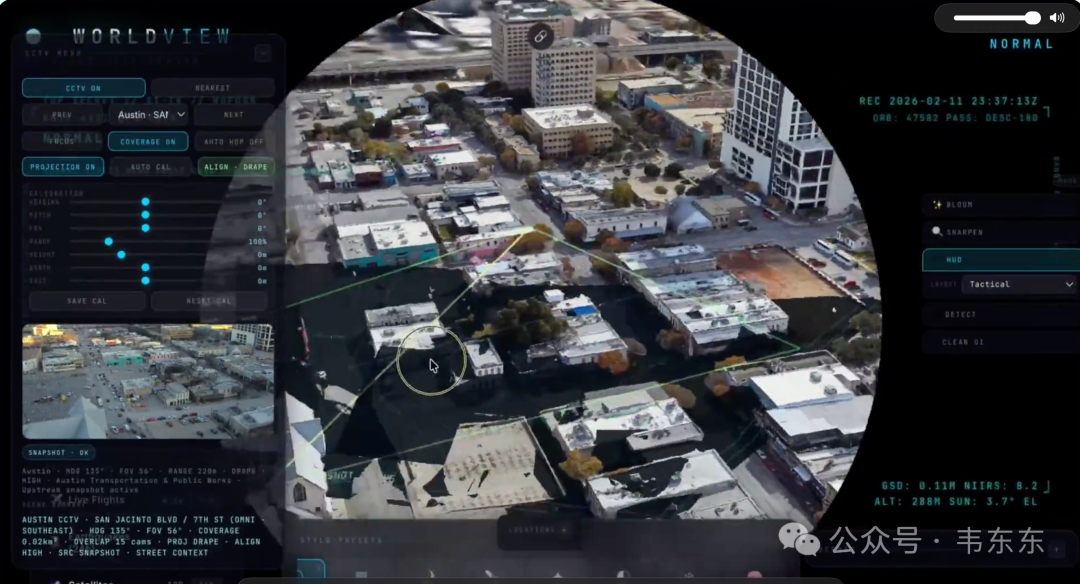Viewport: 1080px width, 584px height.
Task: Click the FOV calibration slider handle
Action: (145, 228)
